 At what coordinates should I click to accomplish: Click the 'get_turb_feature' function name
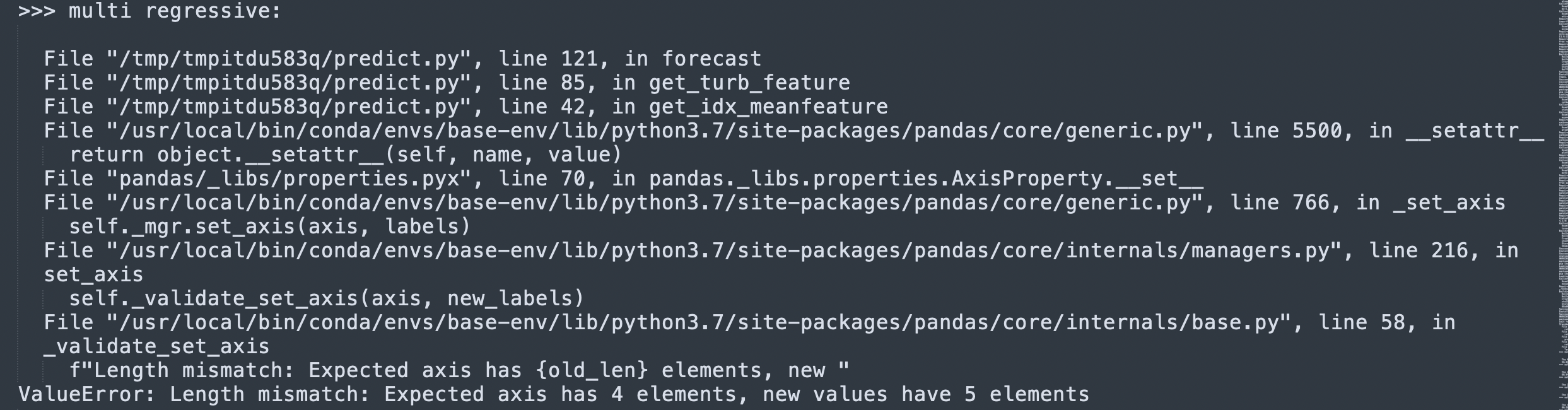(749, 83)
